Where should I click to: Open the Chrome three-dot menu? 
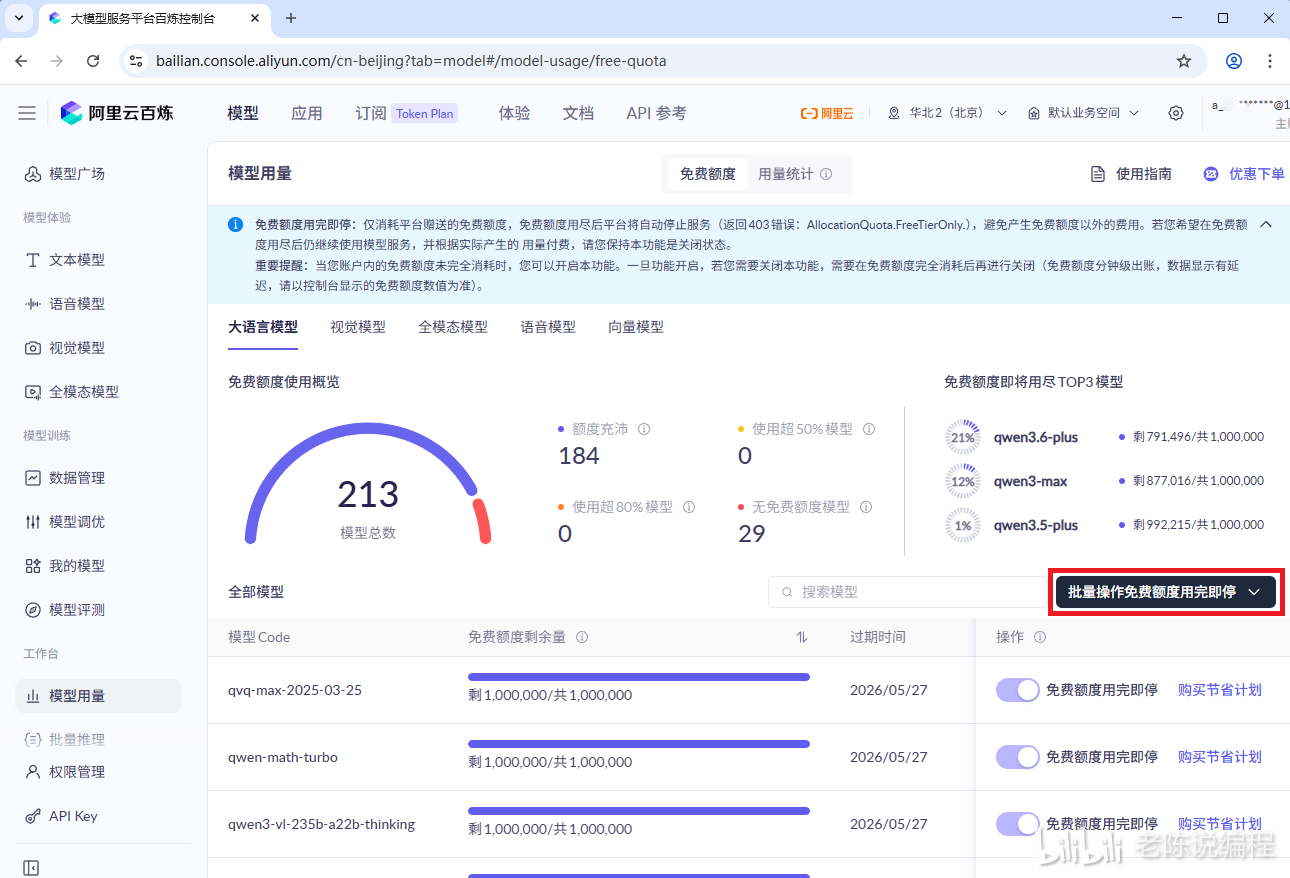click(x=1270, y=61)
